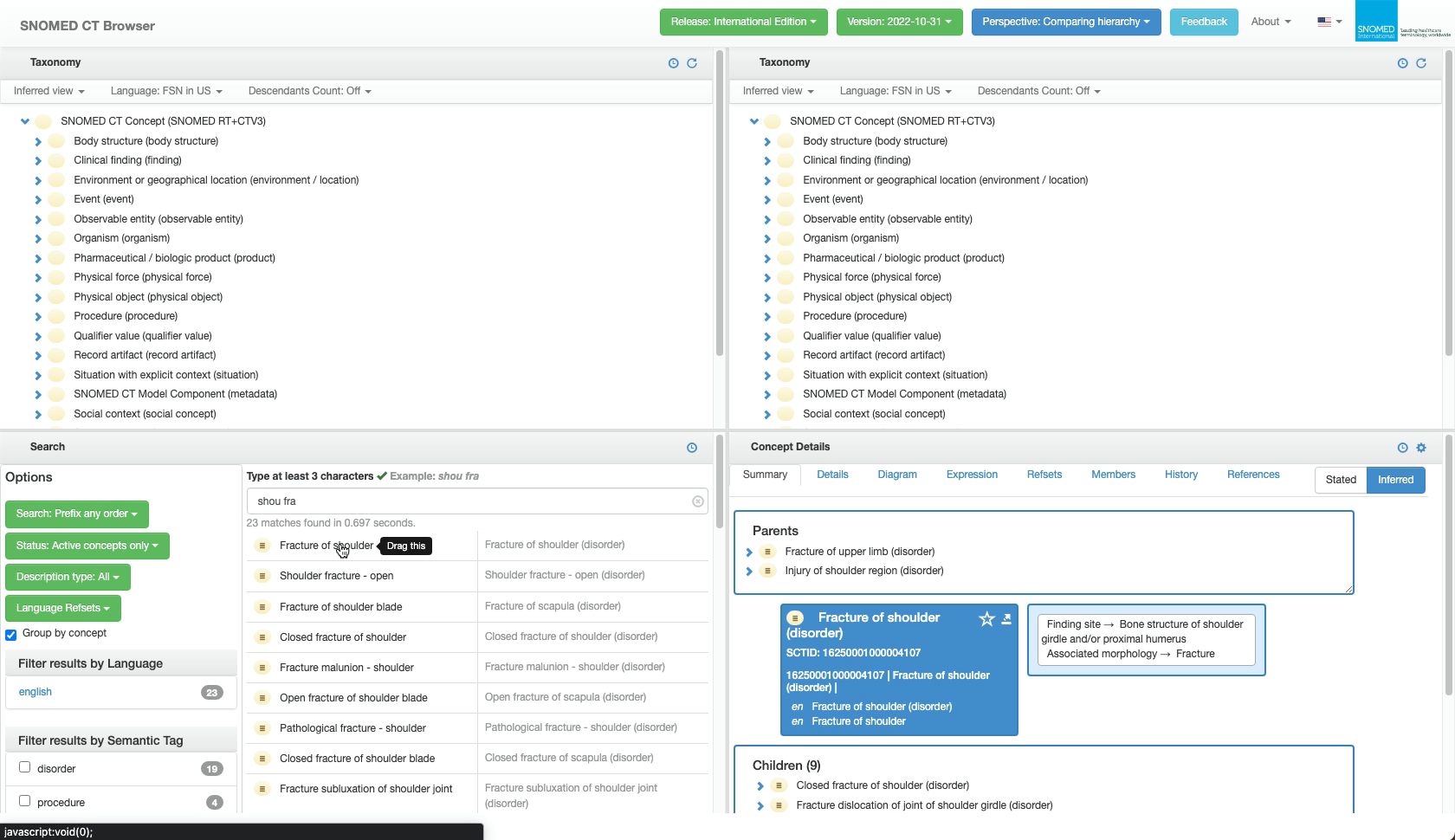
Task: Open the Status: Active concepts only dropdown
Action: pyautogui.click(x=87, y=546)
